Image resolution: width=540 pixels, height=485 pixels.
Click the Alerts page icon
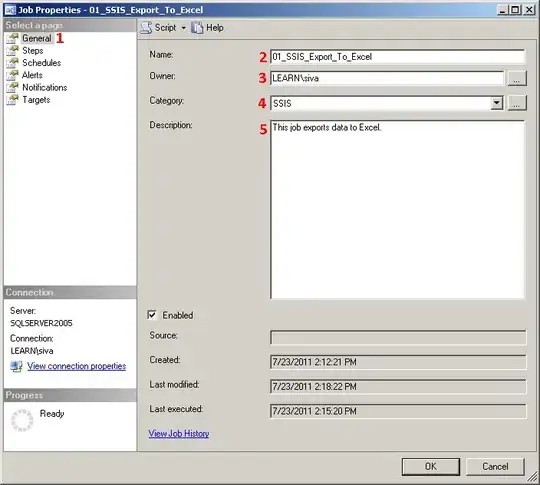(x=12, y=75)
